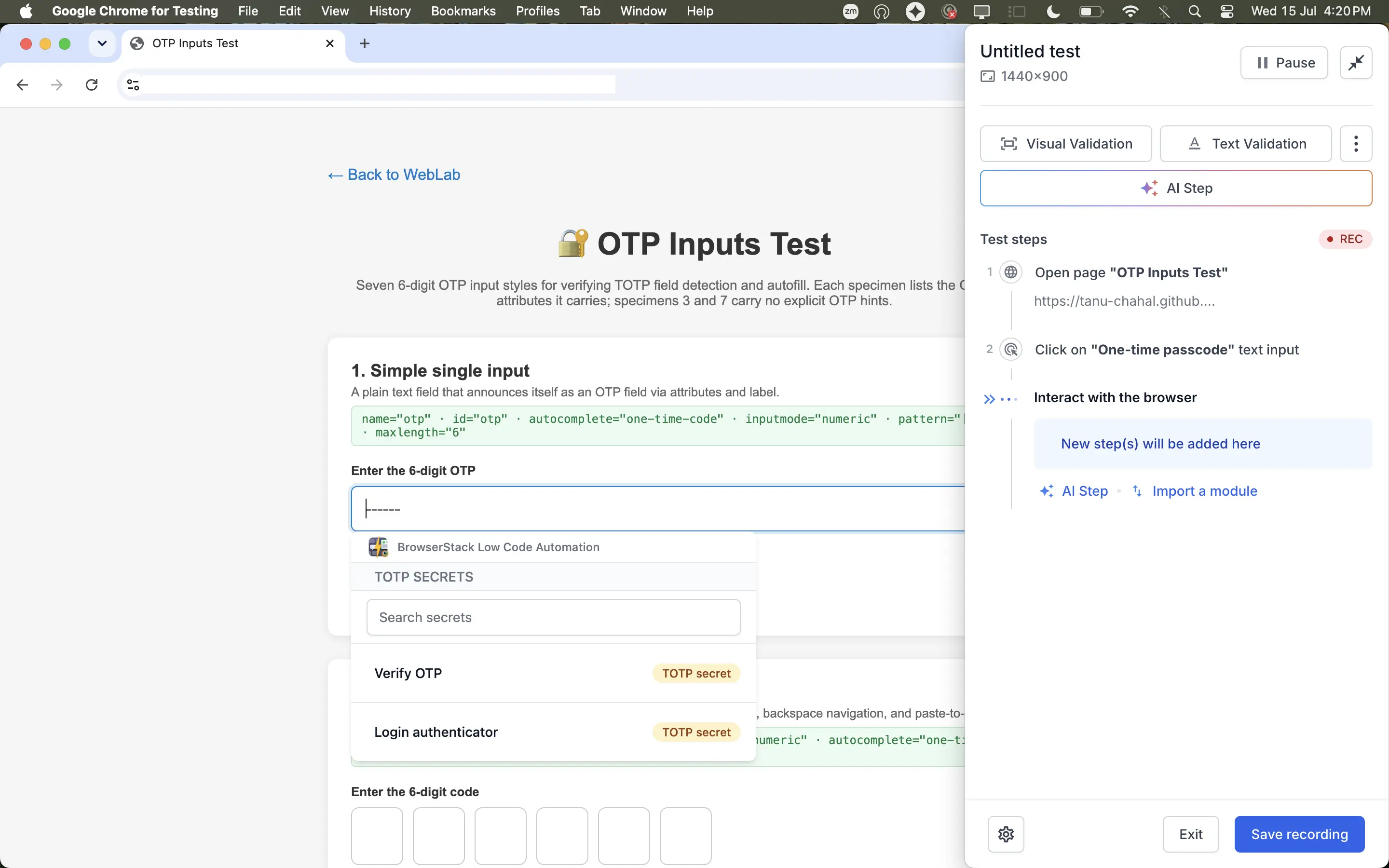The height and width of the screenshot is (868, 1389).
Task: Click the screen mirroring display icon
Action: point(981,11)
